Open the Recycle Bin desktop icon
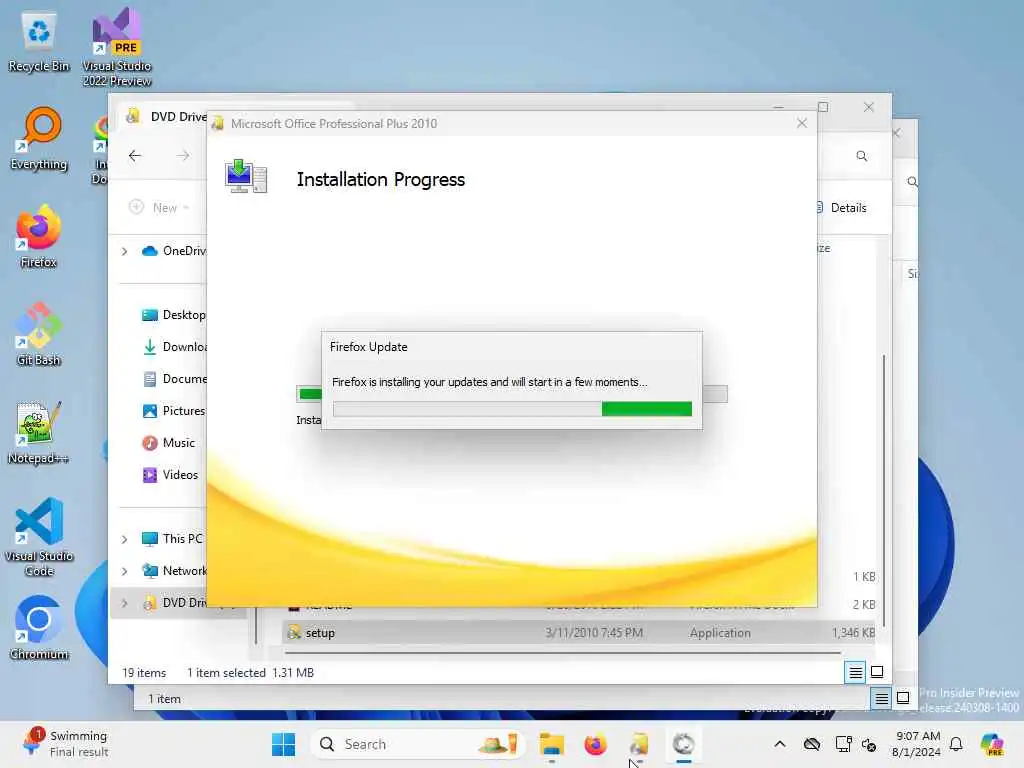This screenshot has height=768, width=1024. (39, 42)
